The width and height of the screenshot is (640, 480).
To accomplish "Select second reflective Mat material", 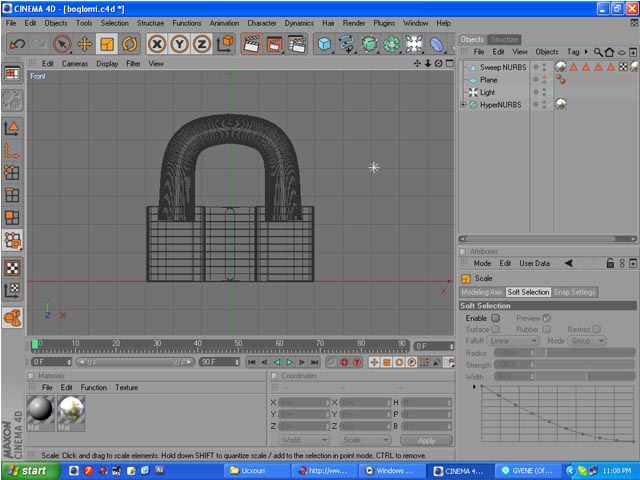I will (71, 413).
